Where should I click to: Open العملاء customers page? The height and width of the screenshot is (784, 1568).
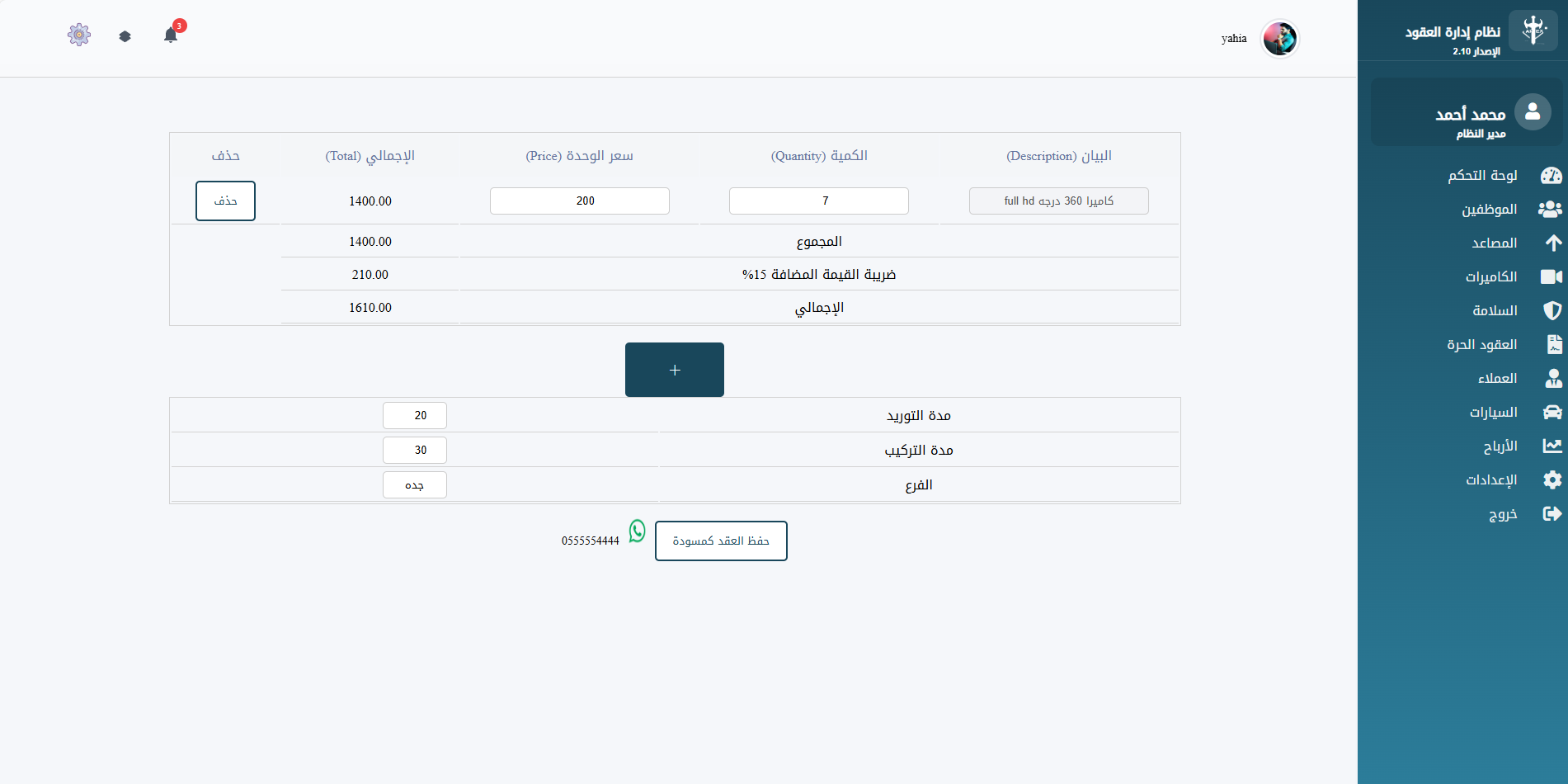(x=1497, y=378)
